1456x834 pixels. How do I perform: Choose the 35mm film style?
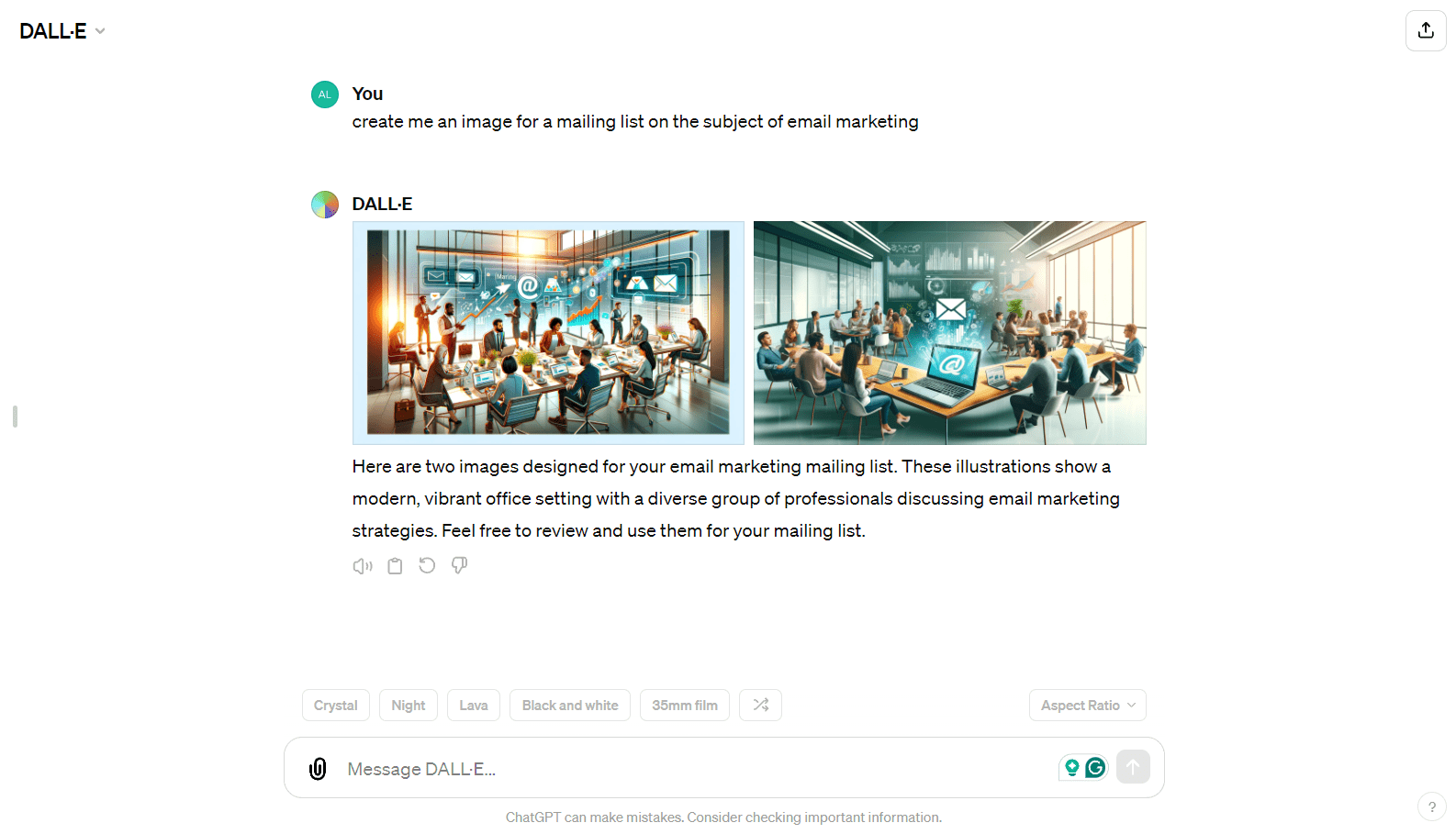(684, 705)
